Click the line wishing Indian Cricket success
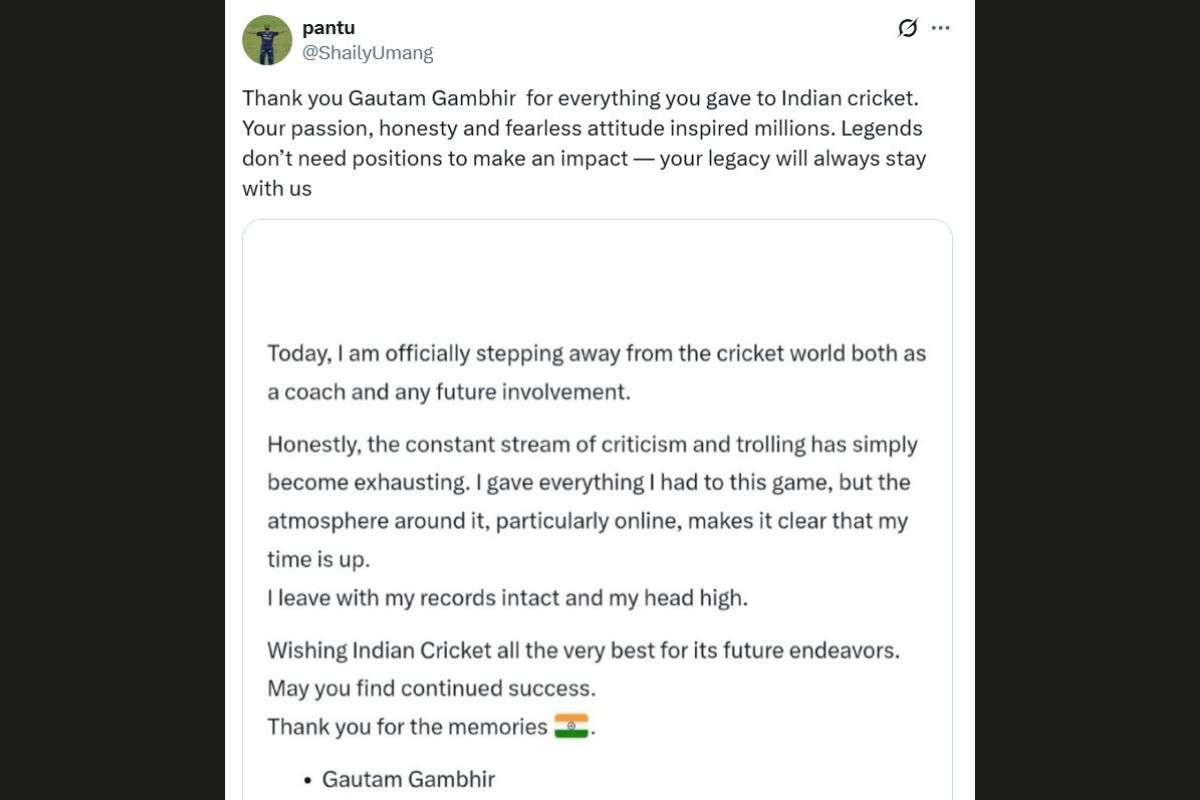1200x800 pixels. point(583,649)
